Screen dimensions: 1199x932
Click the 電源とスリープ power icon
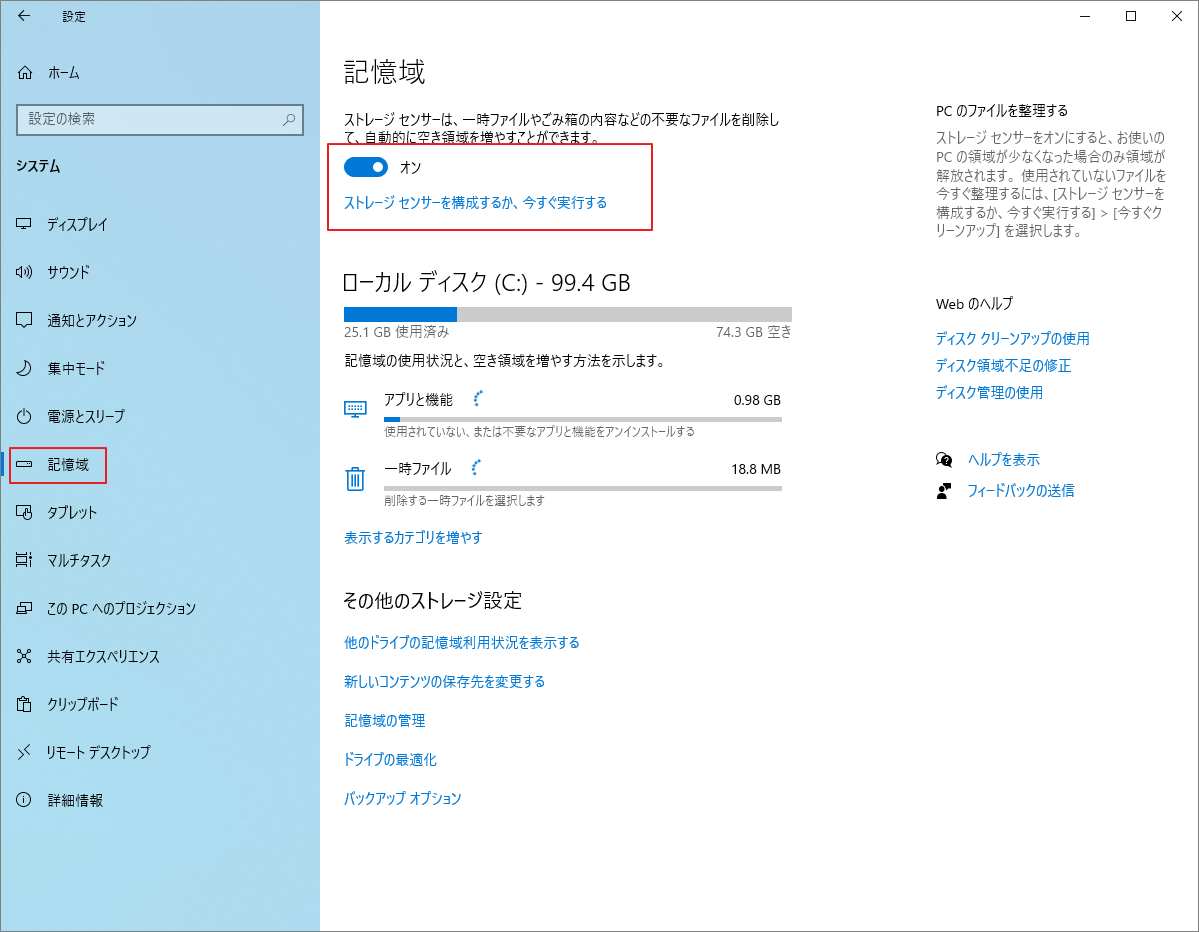pyautogui.click(x=24, y=416)
